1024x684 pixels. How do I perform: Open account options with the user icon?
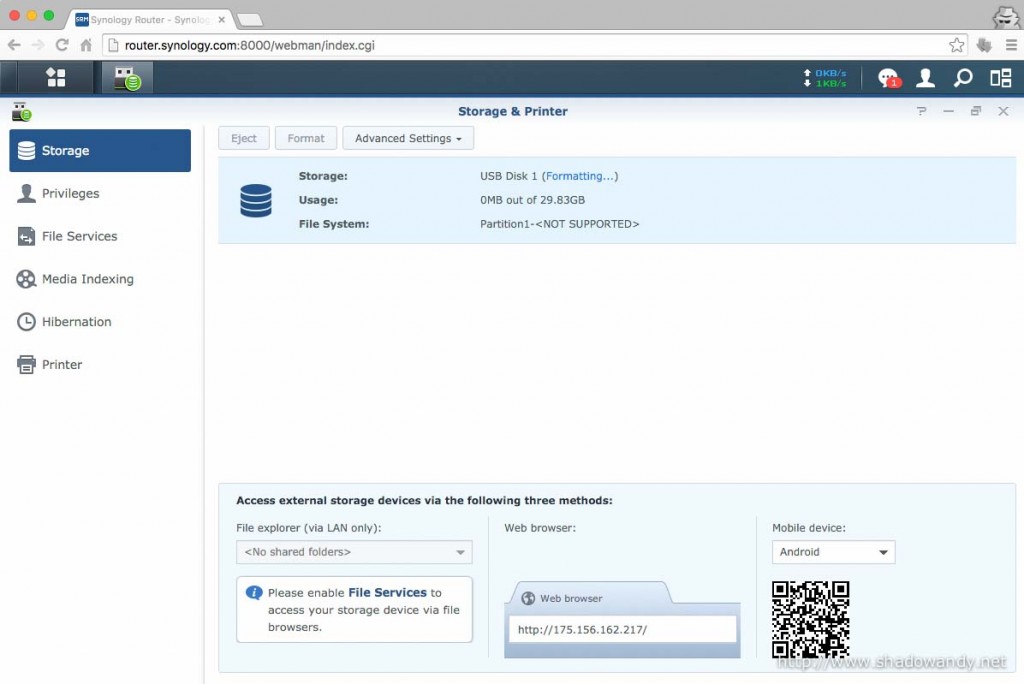(925, 77)
